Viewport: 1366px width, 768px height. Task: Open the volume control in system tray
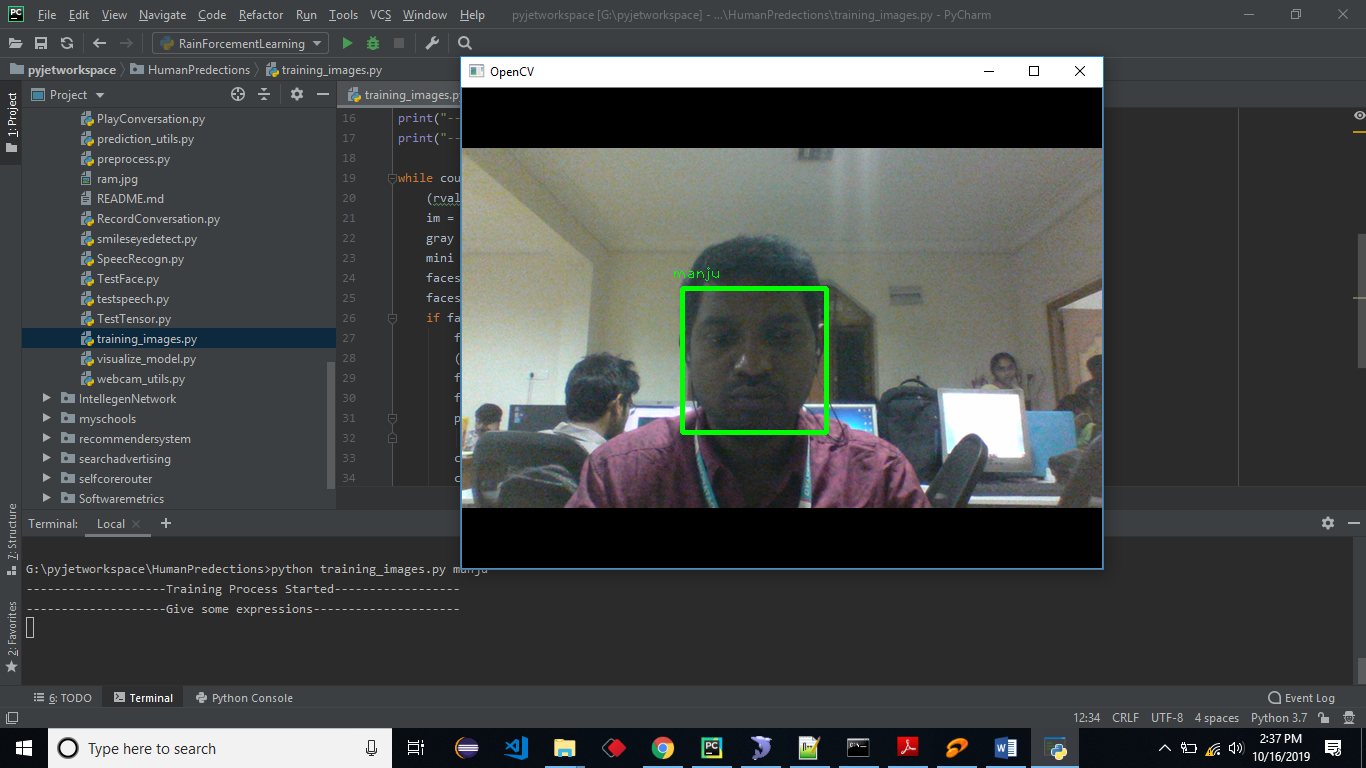[1237, 748]
